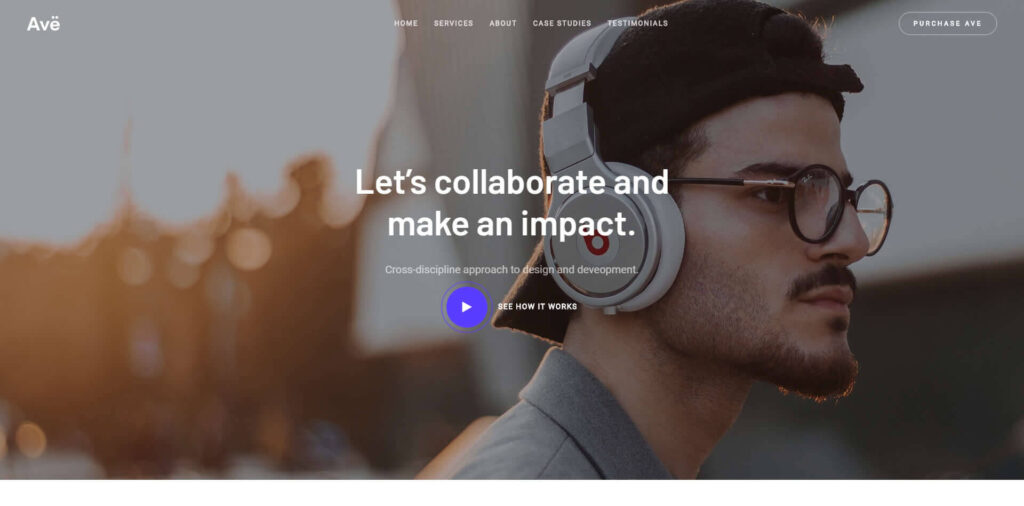Jump to Testimonials nav link

point(637,24)
